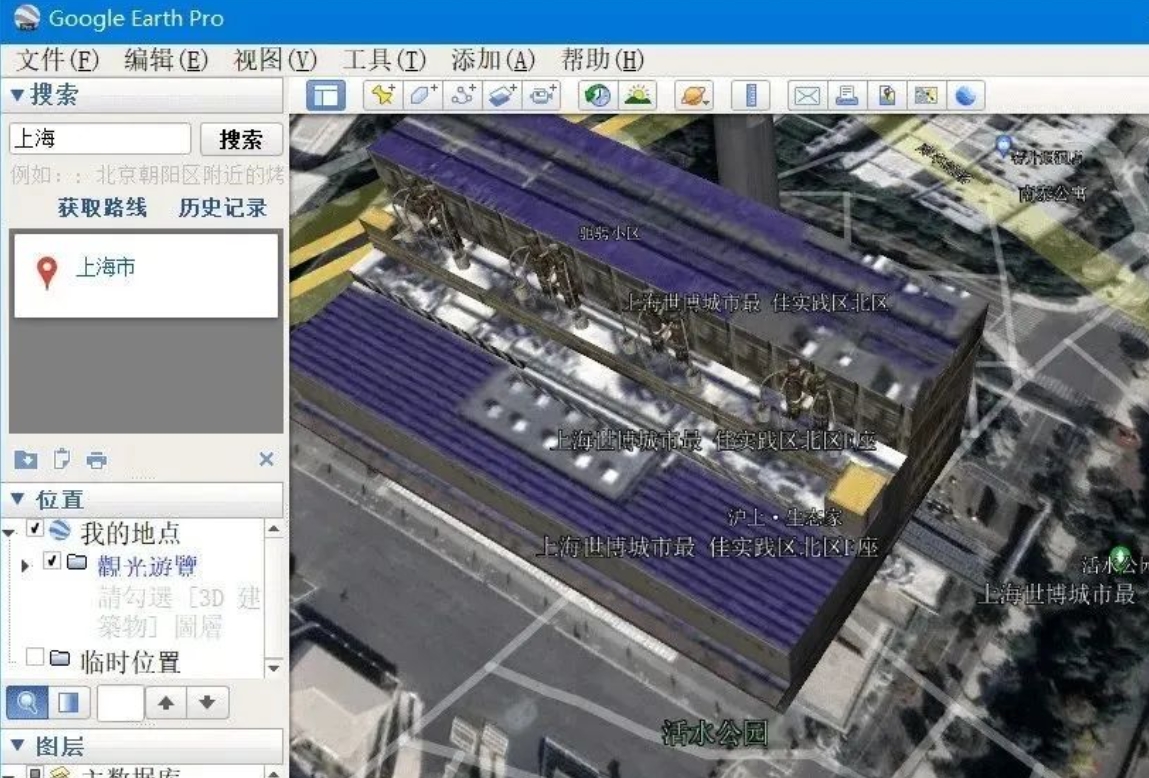Expand the 觀光遊覽 folder tree node
The height and width of the screenshot is (778, 1149).
25,566
